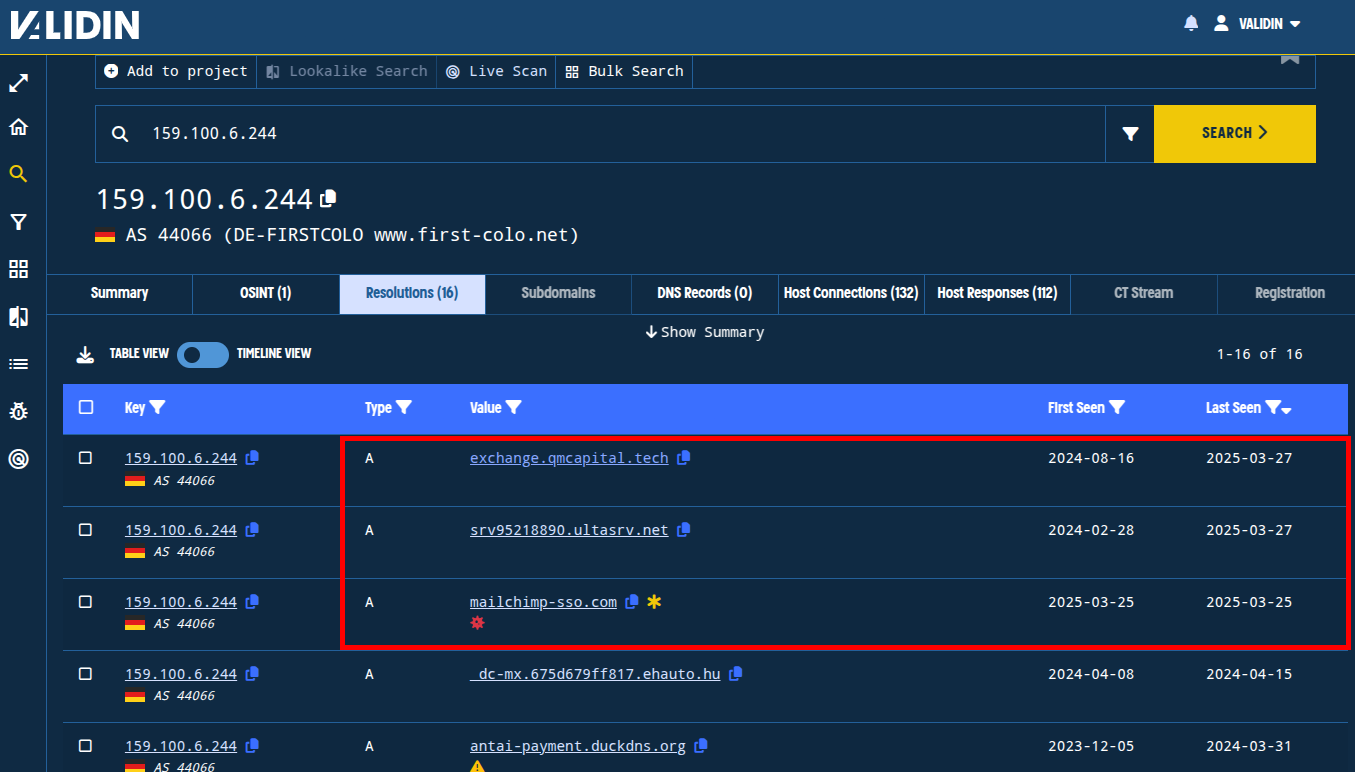Click the search filter funnel beside Search button
The height and width of the screenshot is (772, 1355).
pyautogui.click(x=1130, y=134)
